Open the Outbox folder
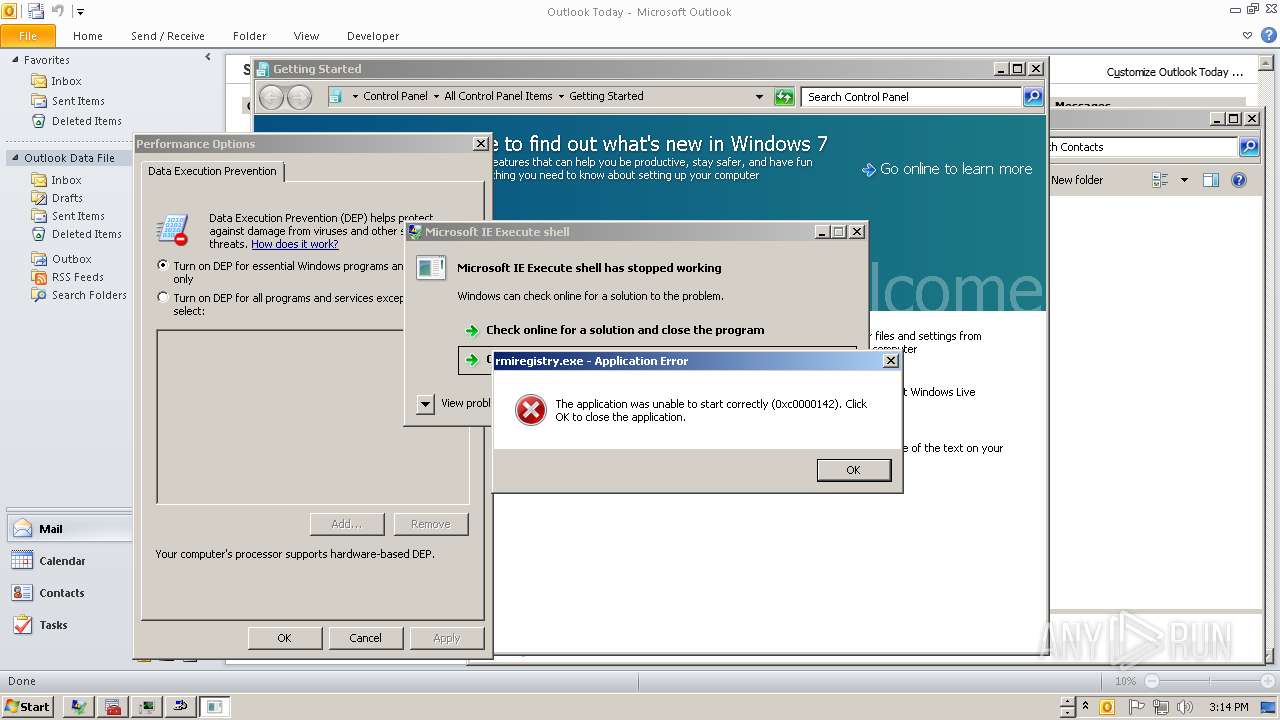This screenshot has height=720, width=1280. 71,259
